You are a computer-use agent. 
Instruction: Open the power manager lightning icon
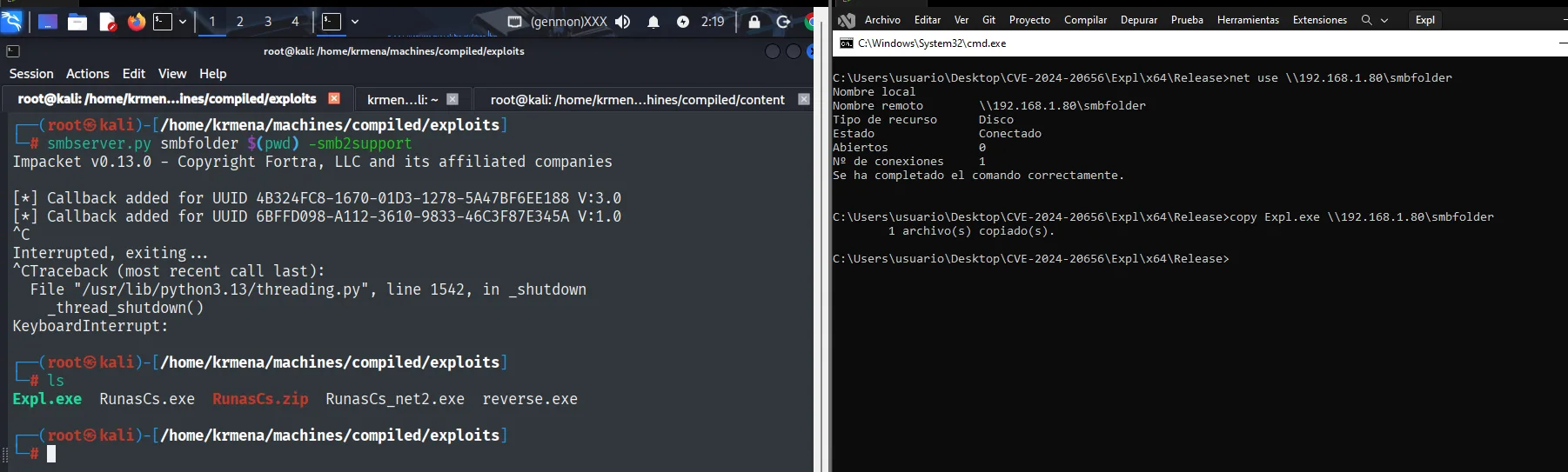(683, 22)
